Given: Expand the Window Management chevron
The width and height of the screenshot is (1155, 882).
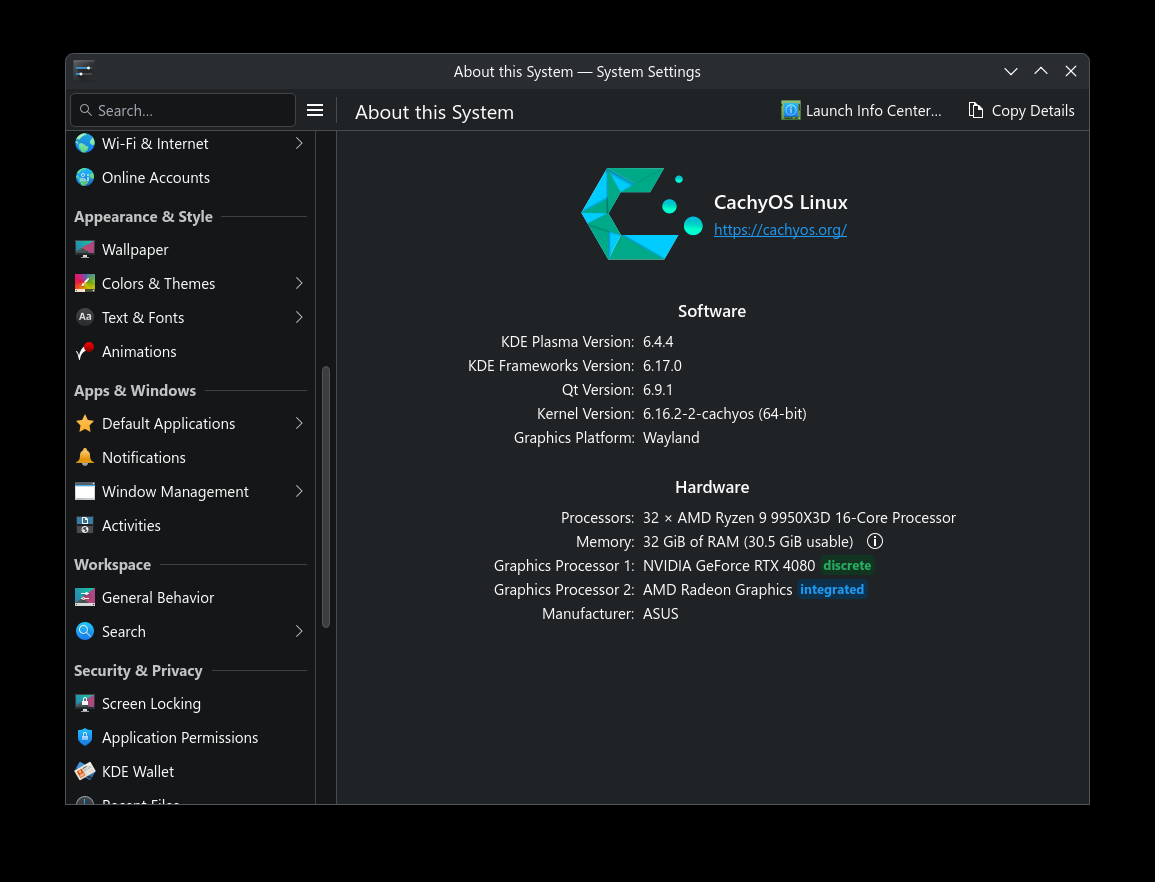Looking at the screenshot, I should pos(299,491).
